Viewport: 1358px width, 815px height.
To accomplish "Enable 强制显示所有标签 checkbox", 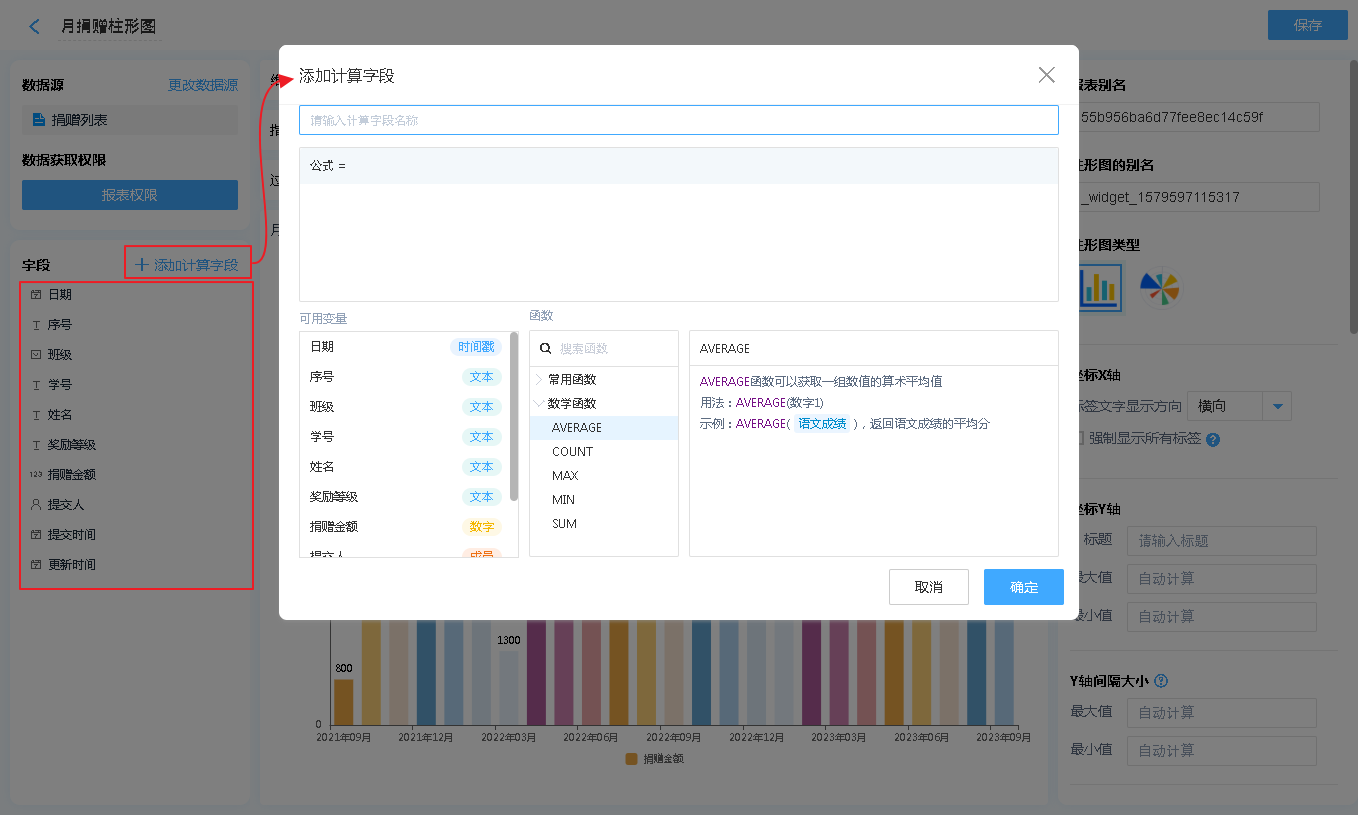I will 1078,438.
